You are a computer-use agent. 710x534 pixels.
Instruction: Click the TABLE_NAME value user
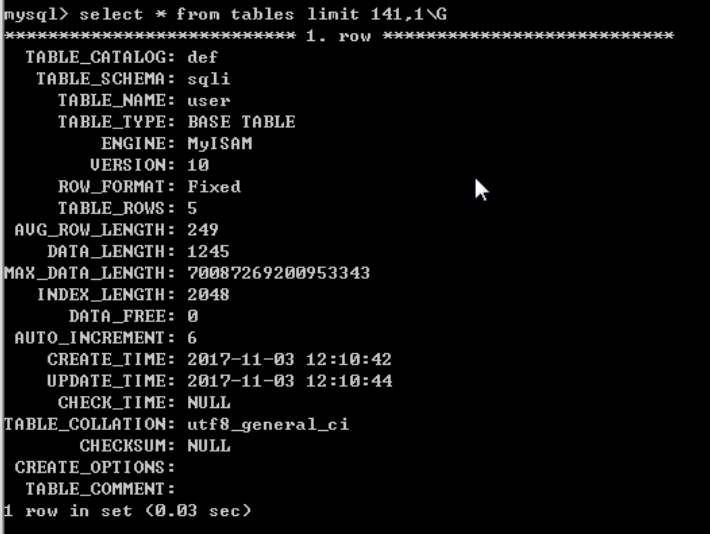[x=209, y=101]
